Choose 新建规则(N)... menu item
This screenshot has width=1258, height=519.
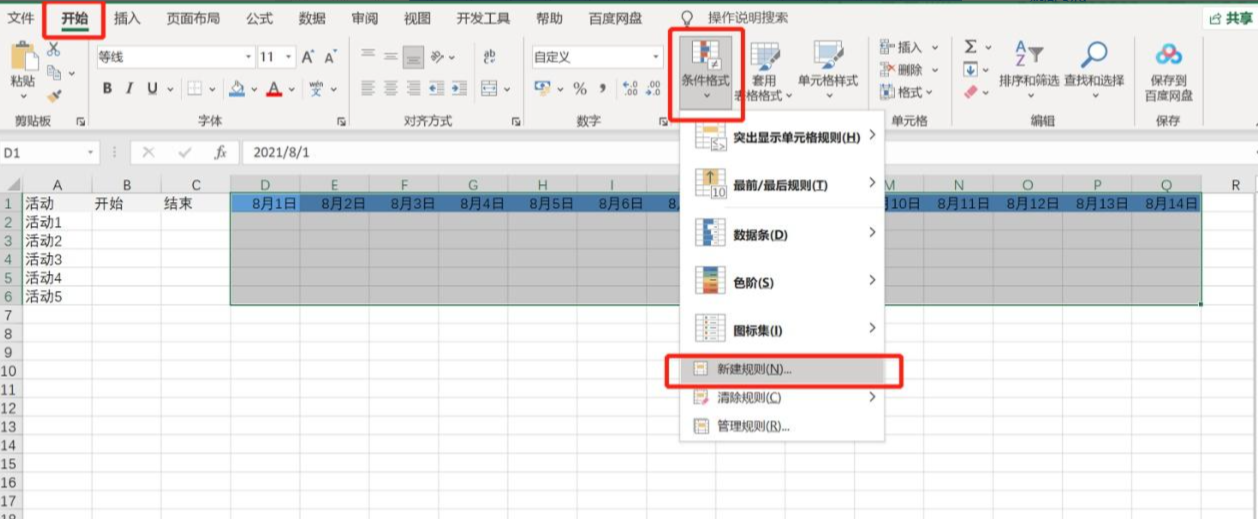783,369
